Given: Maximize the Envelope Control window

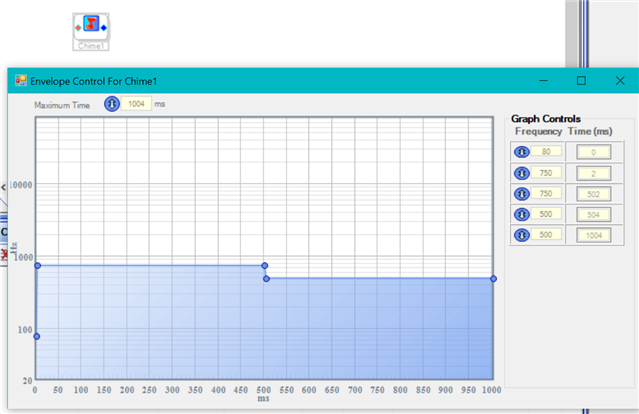Looking at the screenshot, I should click(582, 81).
